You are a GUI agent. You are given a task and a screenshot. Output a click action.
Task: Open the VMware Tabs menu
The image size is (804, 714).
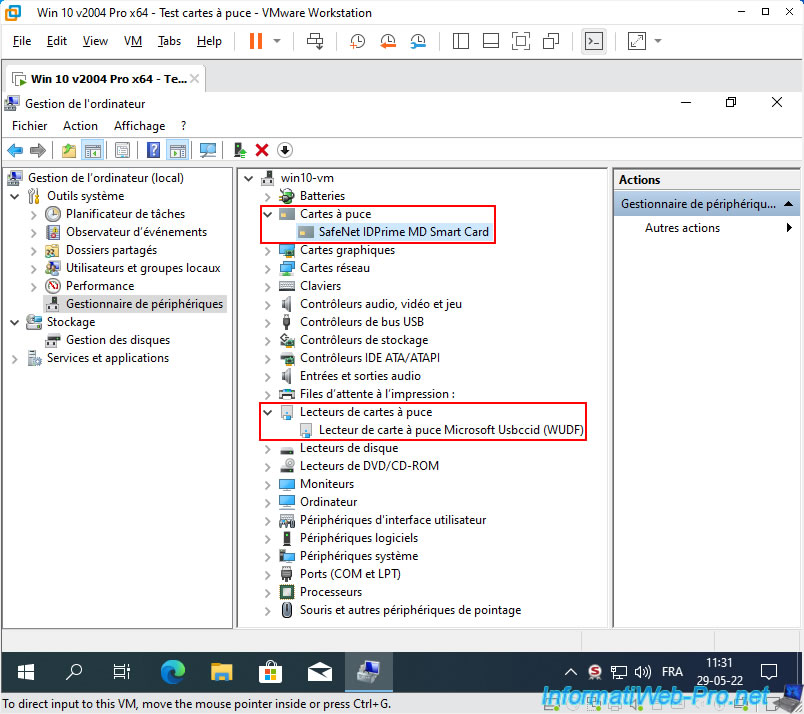[x=169, y=41]
